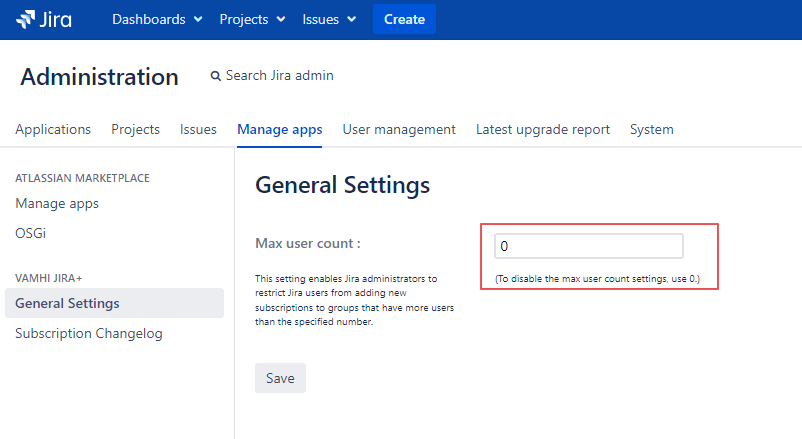
Task: Select General Settings in the sidebar
Action: point(67,303)
